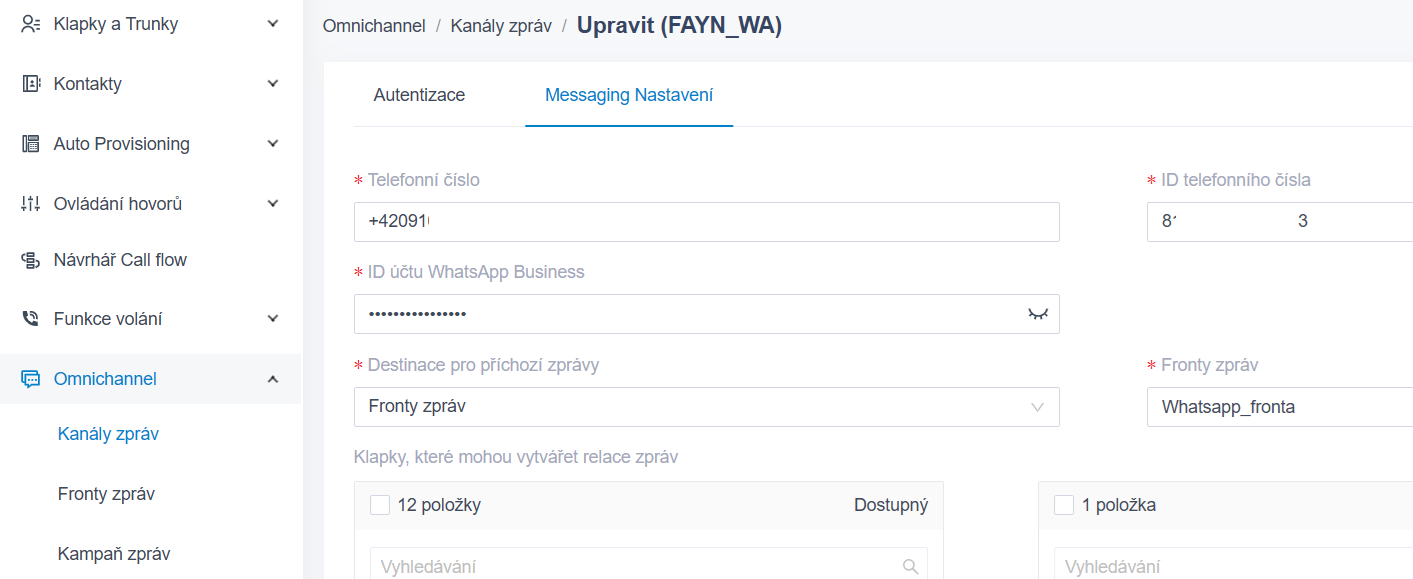Click the Funkce volání phone icon
The image size is (1413, 579).
click(x=31, y=319)
